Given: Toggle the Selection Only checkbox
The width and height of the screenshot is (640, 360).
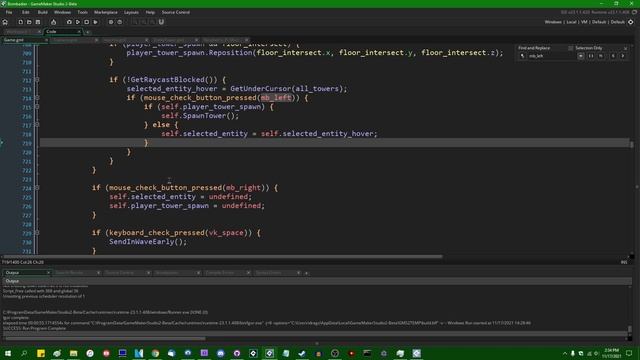Looking at the screenshot, I should pos(570,48).
